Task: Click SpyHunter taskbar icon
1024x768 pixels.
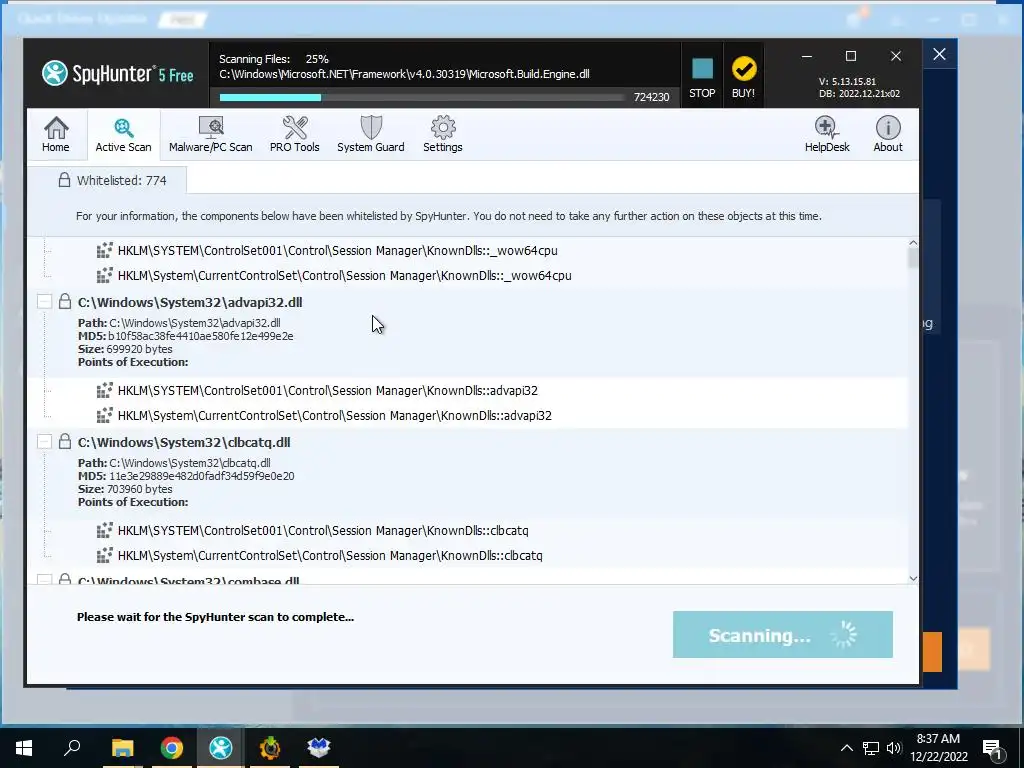Action: (221, 748)
